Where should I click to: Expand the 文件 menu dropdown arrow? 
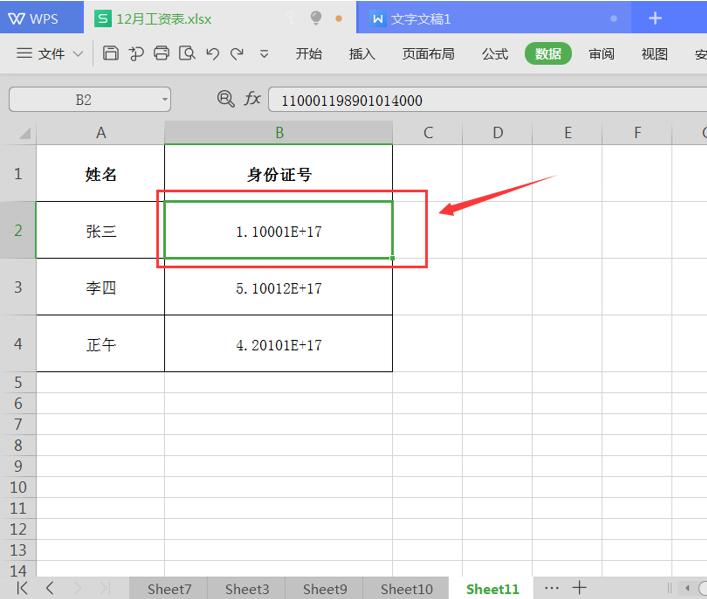point(78,54)
